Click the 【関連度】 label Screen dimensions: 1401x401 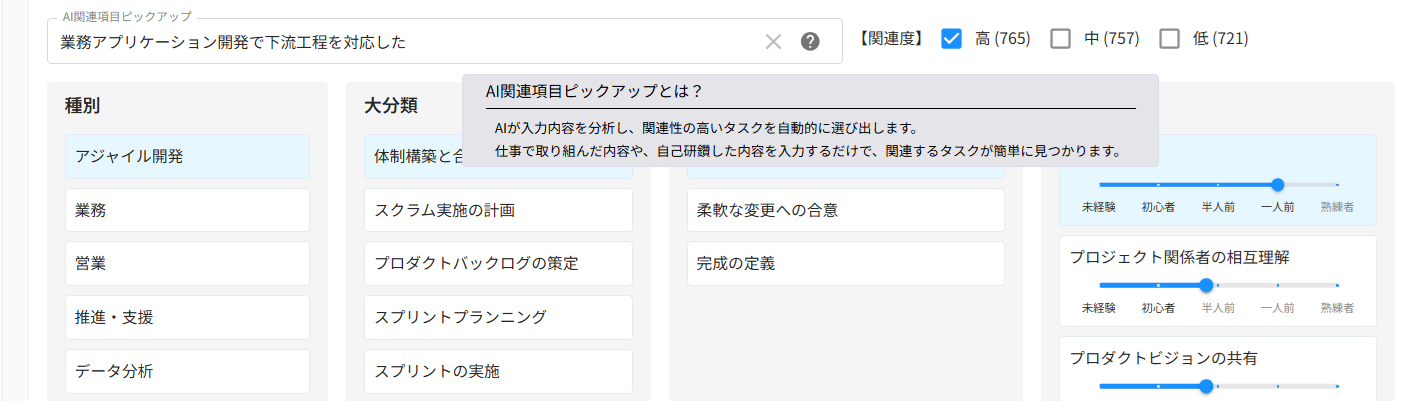point(891,39)
